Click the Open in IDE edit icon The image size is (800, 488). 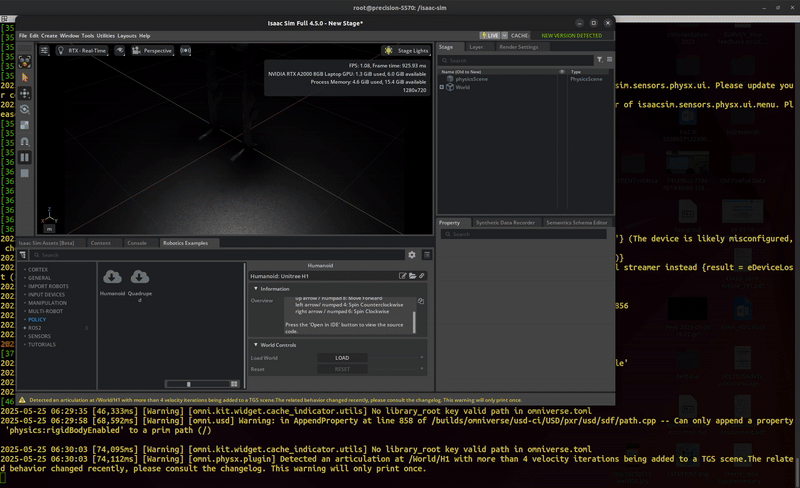tap(403, 275)
